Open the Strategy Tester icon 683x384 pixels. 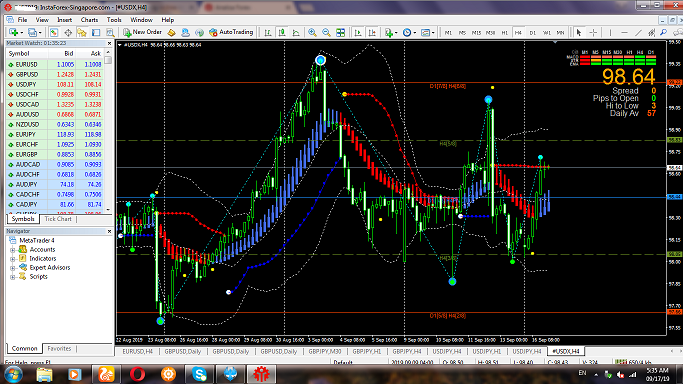pyautogui.click(x=110, y=32)
